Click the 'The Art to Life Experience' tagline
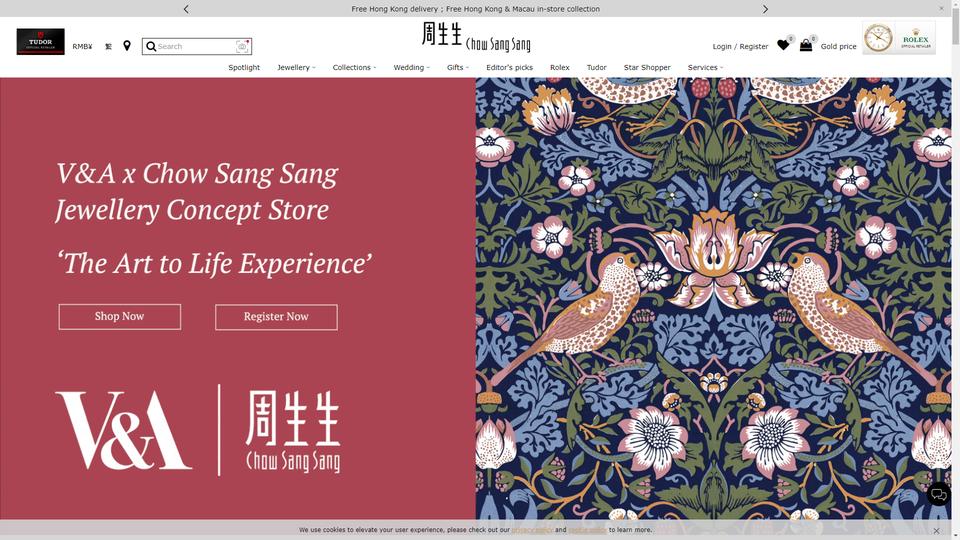Image resolution: width=960 pixels, height=540 pixels. [214, 264]
